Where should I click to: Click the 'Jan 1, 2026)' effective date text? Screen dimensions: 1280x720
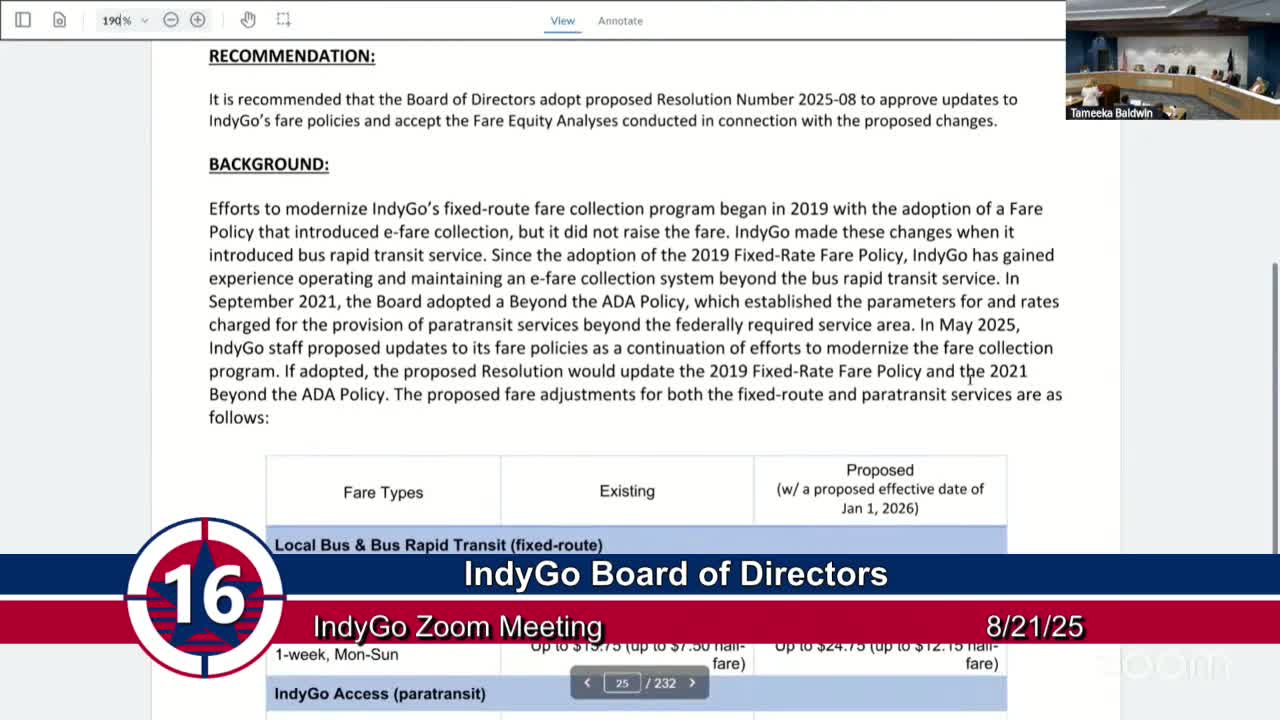point(880,508)
